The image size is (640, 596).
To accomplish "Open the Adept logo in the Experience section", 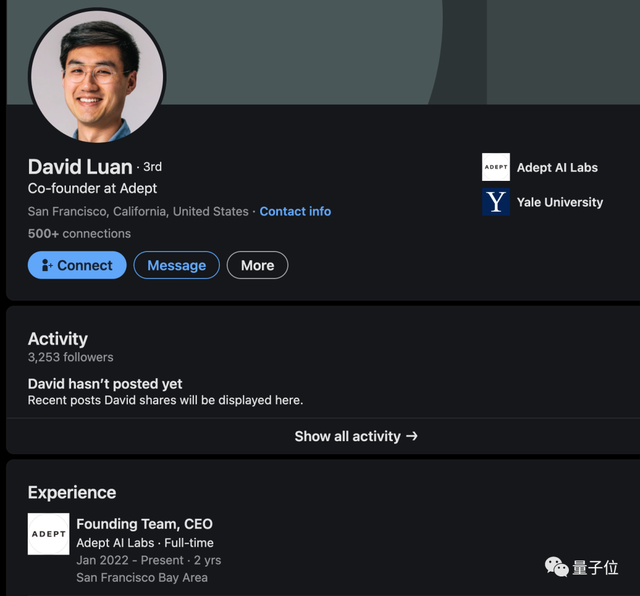I will pyautogui.click(x=48, y=534).
